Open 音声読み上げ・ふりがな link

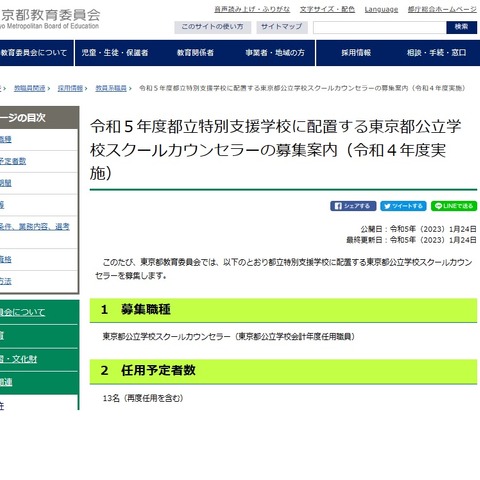click(252, 9)
